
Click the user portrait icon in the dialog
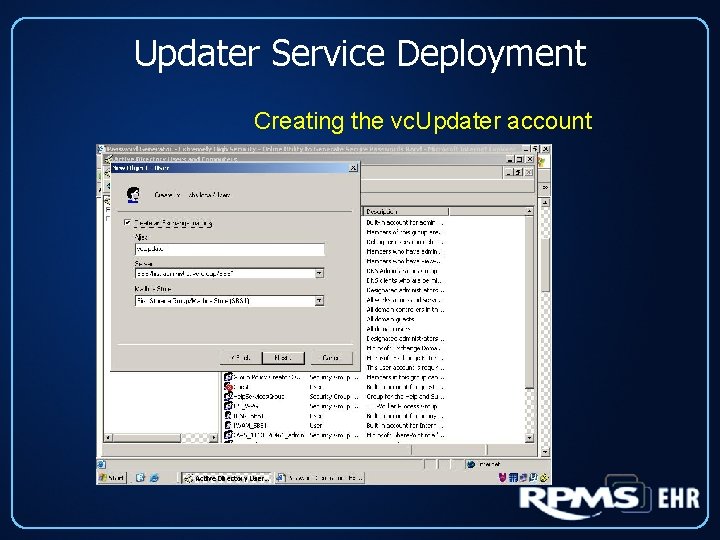(133, 195)
